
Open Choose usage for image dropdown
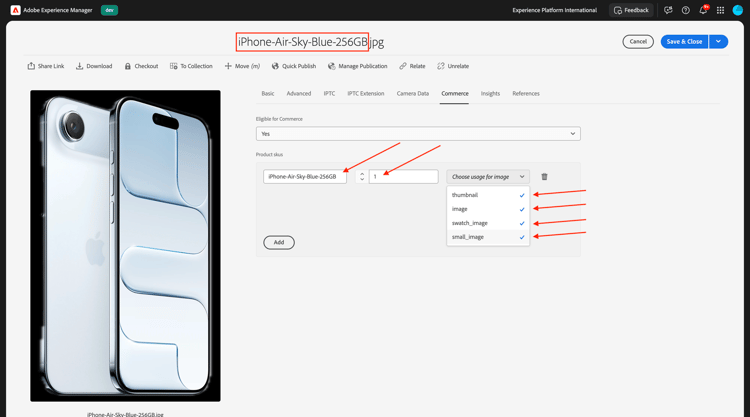[x=488, y=176]
